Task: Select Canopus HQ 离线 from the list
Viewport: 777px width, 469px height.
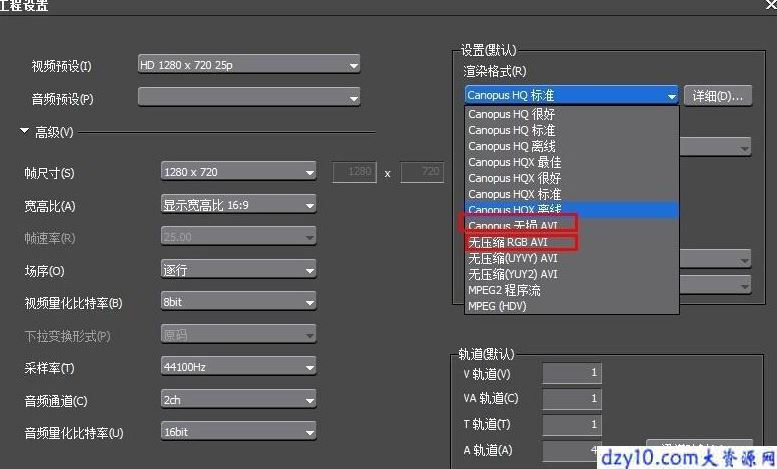Action: pyautogui.click(x=571, y=146)
